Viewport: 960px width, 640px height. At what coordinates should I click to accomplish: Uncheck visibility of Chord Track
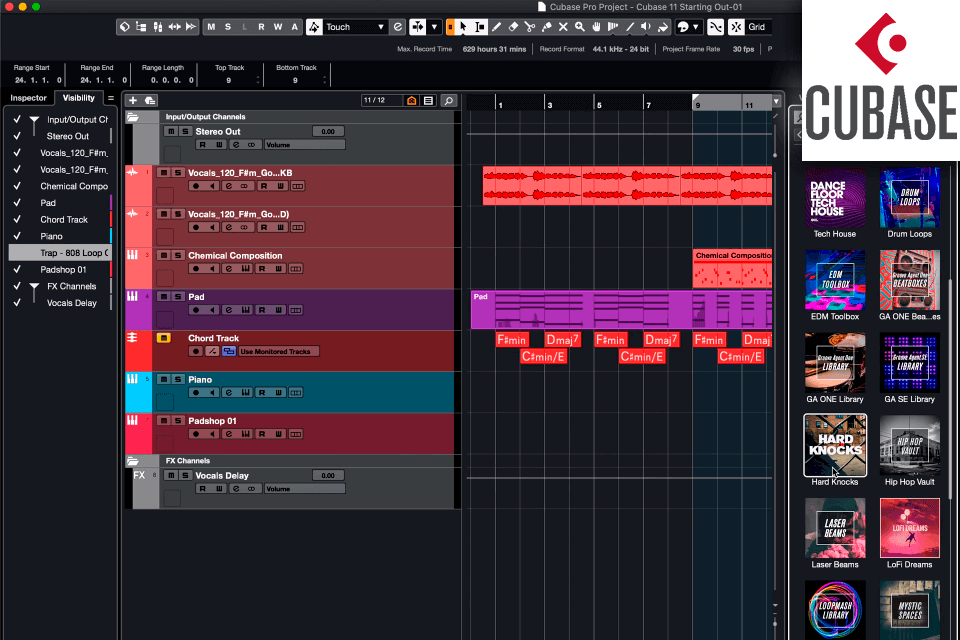tap(17, 219)
